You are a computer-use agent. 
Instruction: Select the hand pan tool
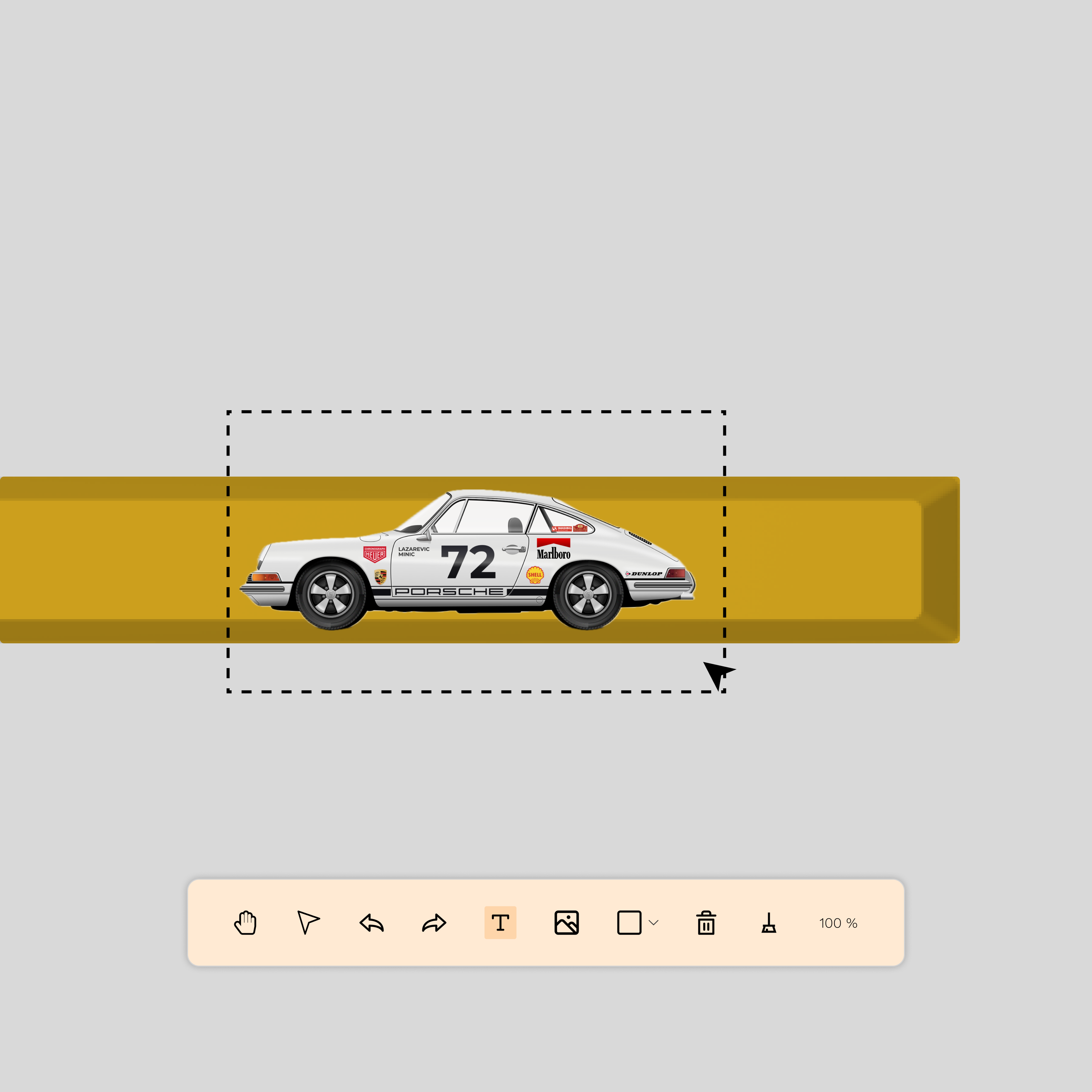point(245,923)
